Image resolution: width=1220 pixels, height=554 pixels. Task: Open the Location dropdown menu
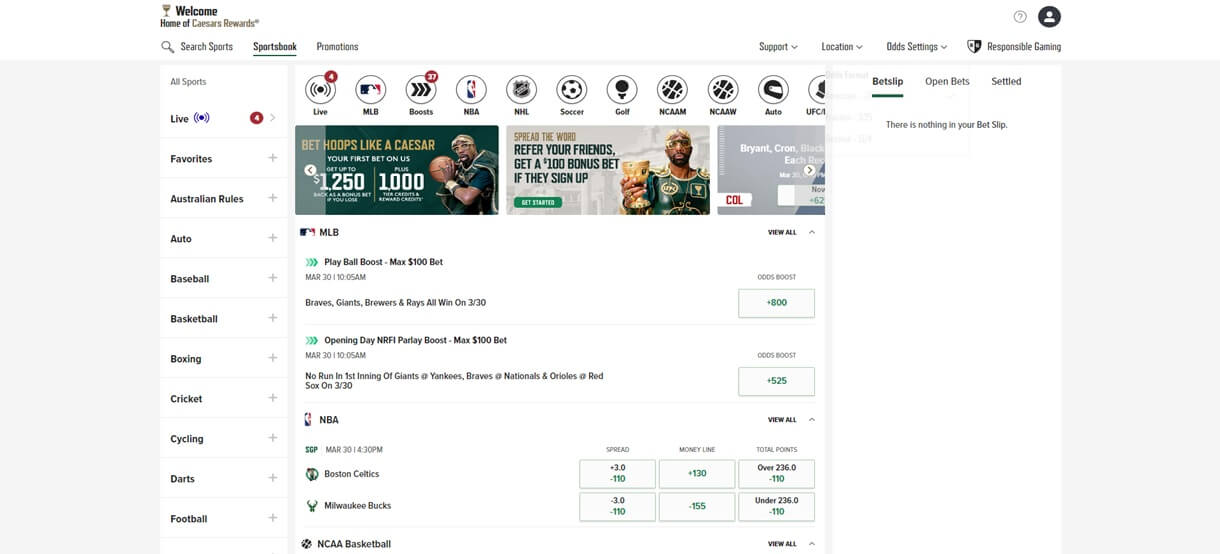point(842,47)
